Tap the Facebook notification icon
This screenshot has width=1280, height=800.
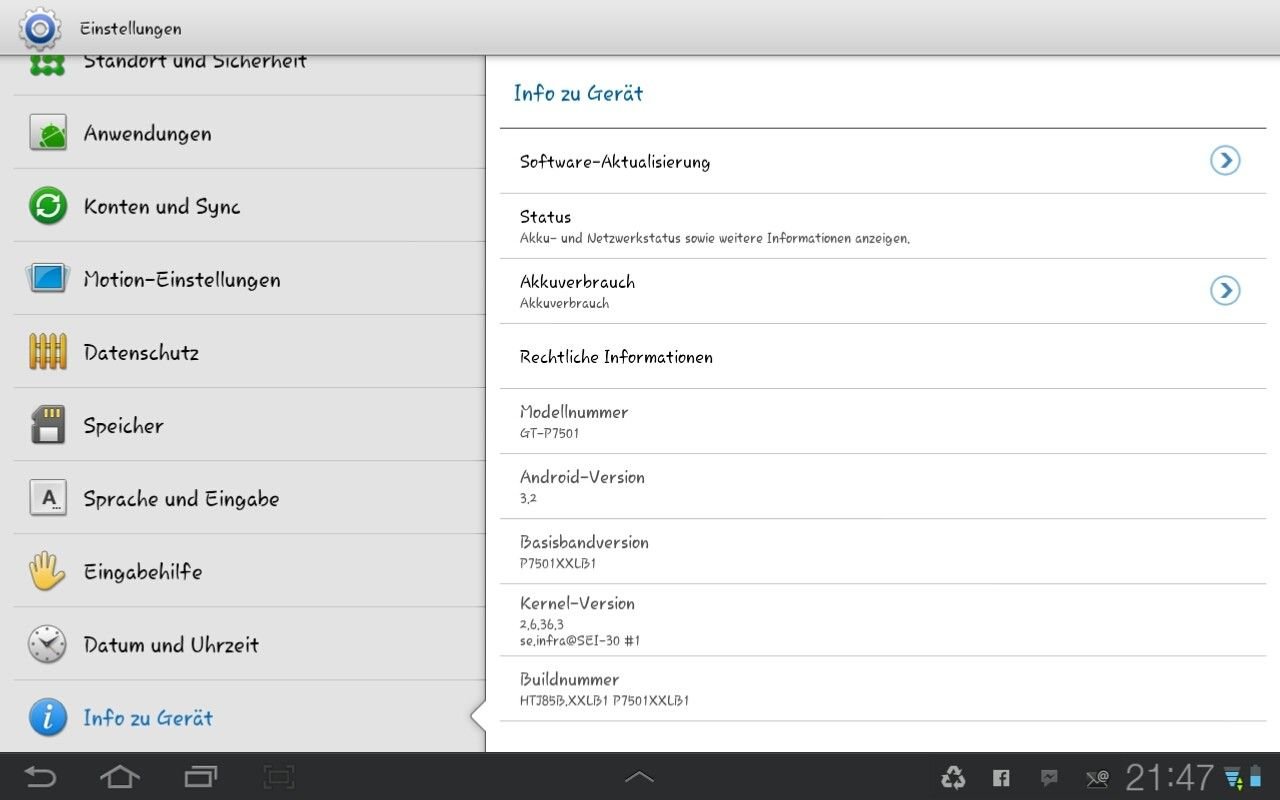(x=1001, y=777)
